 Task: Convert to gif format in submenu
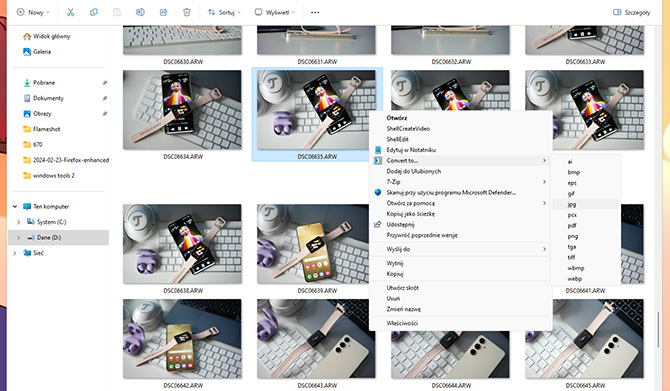point(585,194)
